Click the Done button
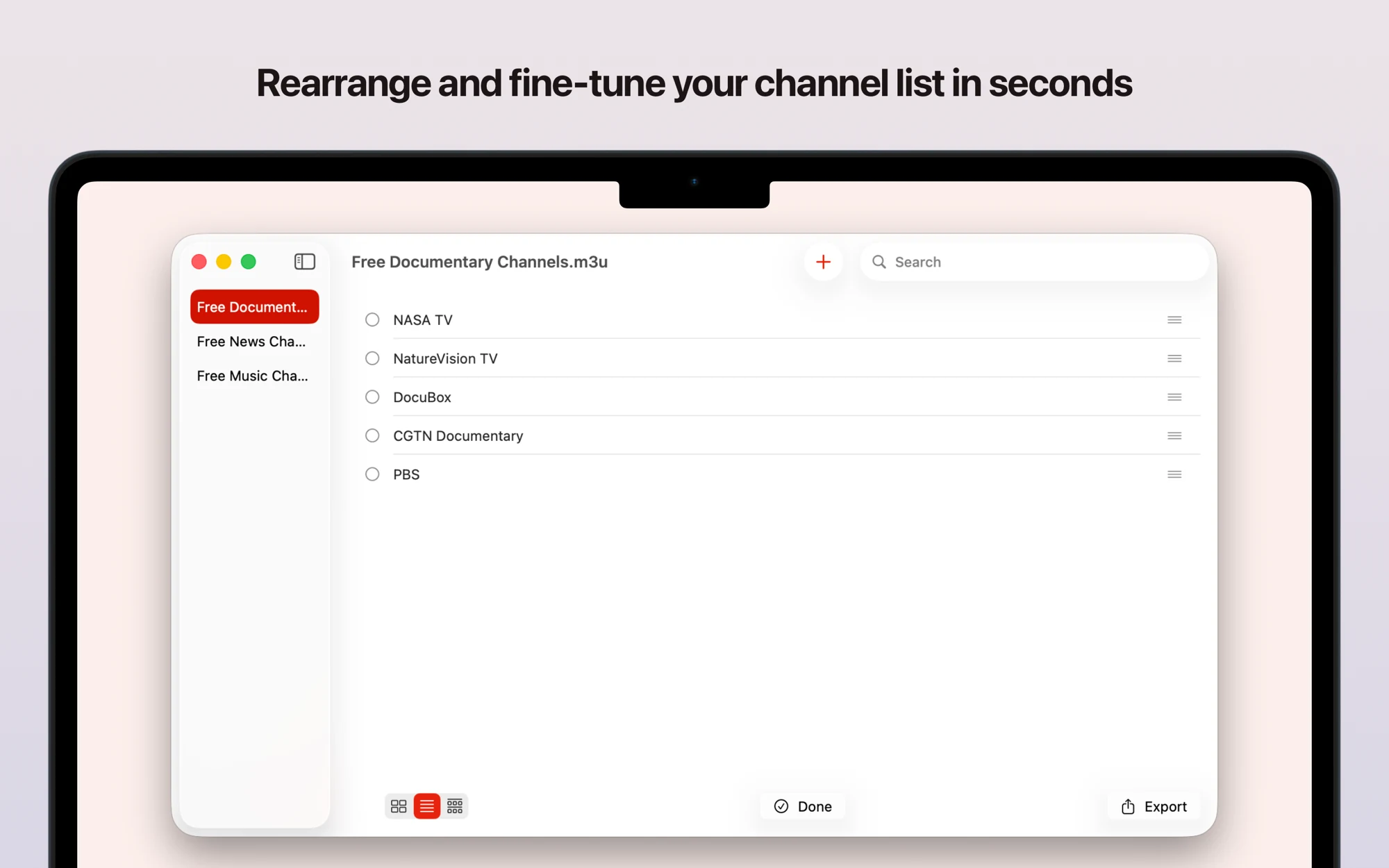 coord(803,806)
